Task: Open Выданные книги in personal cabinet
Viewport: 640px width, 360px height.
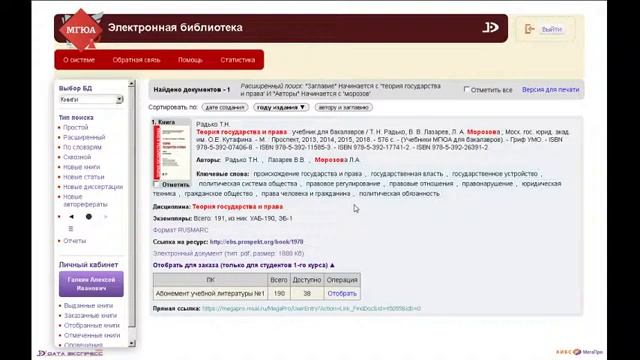Action: (89, 306)
